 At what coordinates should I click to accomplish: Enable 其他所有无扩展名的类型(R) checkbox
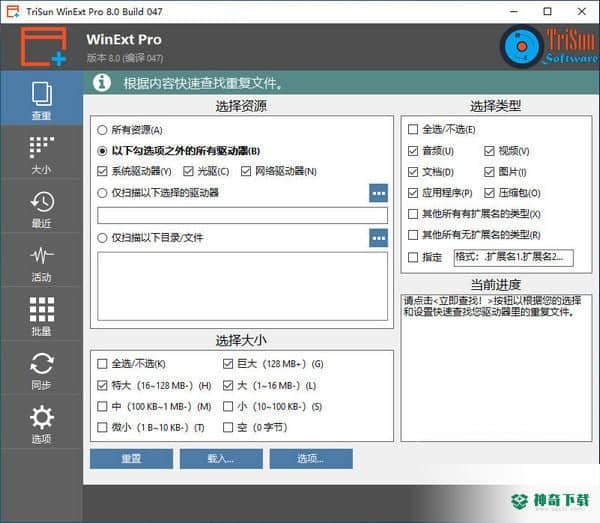pyautogui.click(x=413, y=235)
